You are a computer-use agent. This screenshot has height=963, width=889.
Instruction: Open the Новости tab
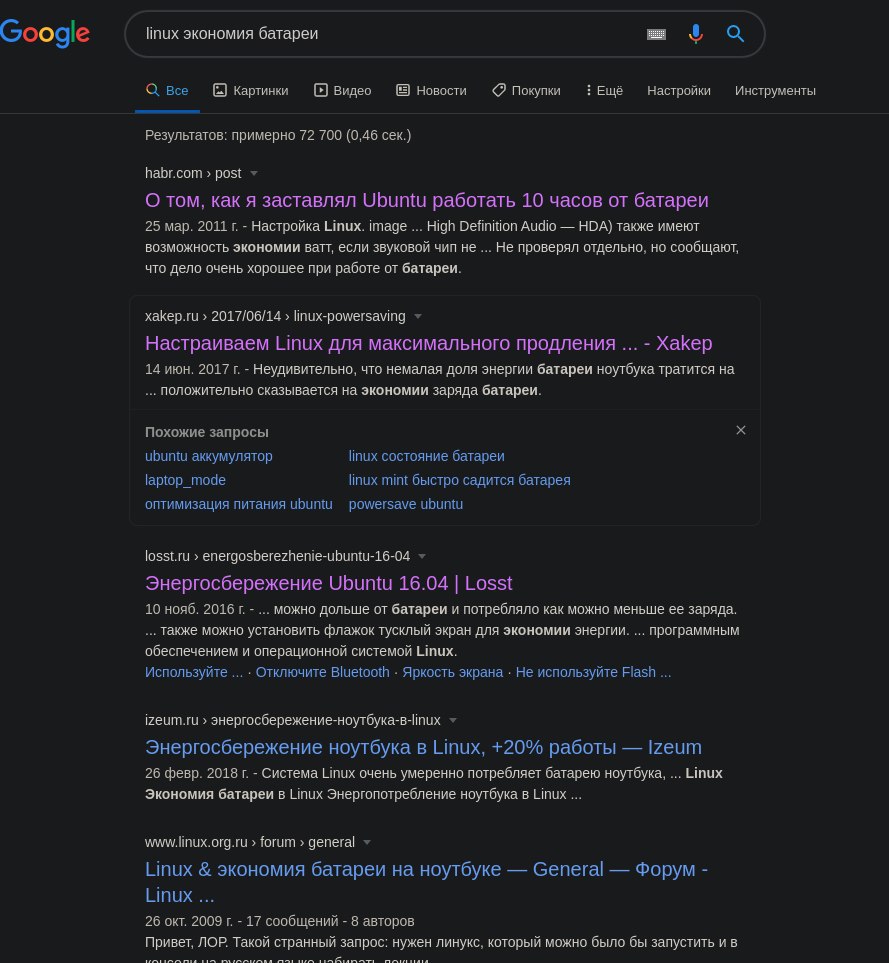click(431, 90)
